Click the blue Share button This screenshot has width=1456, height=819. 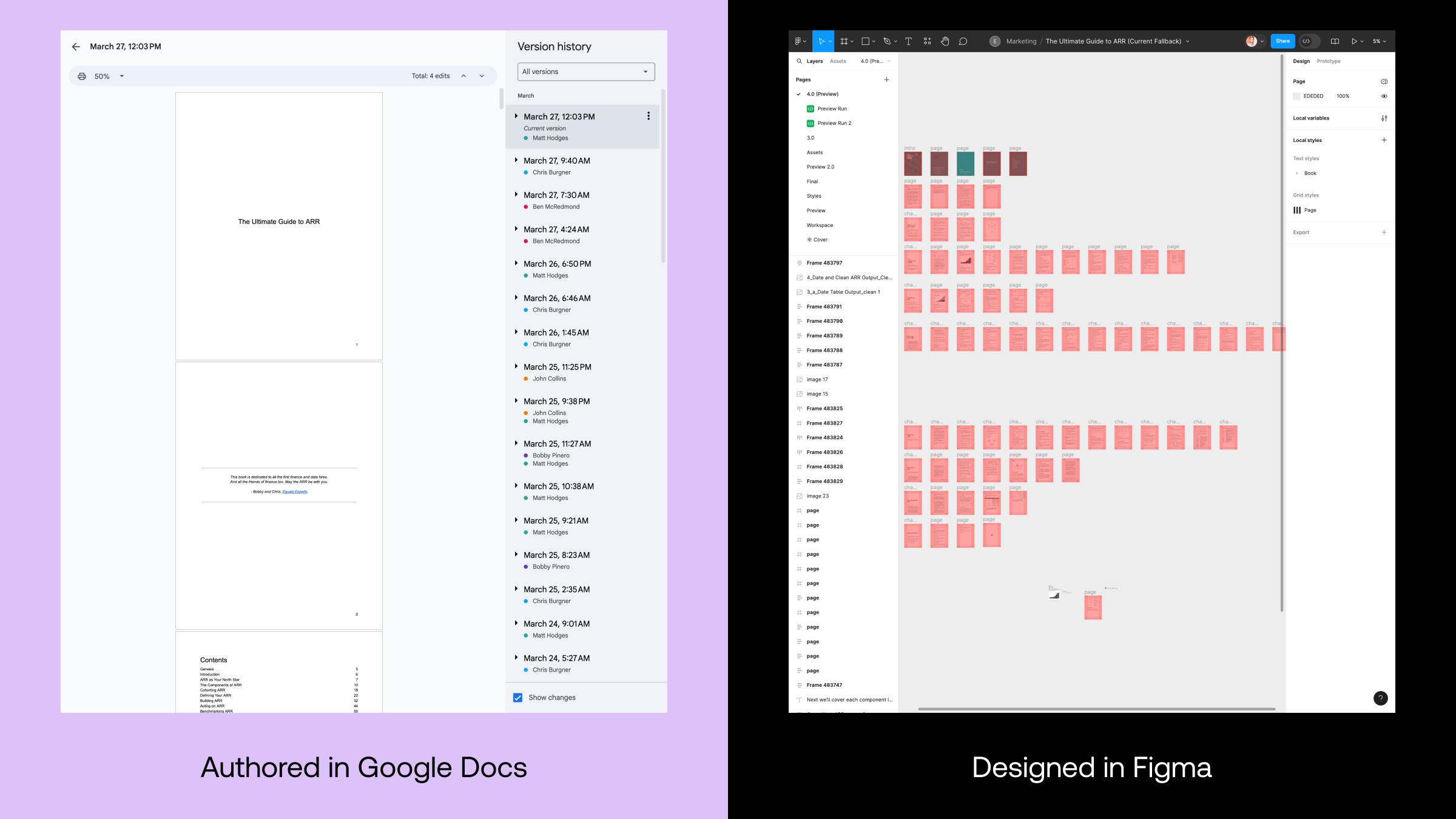point(1282,41)
